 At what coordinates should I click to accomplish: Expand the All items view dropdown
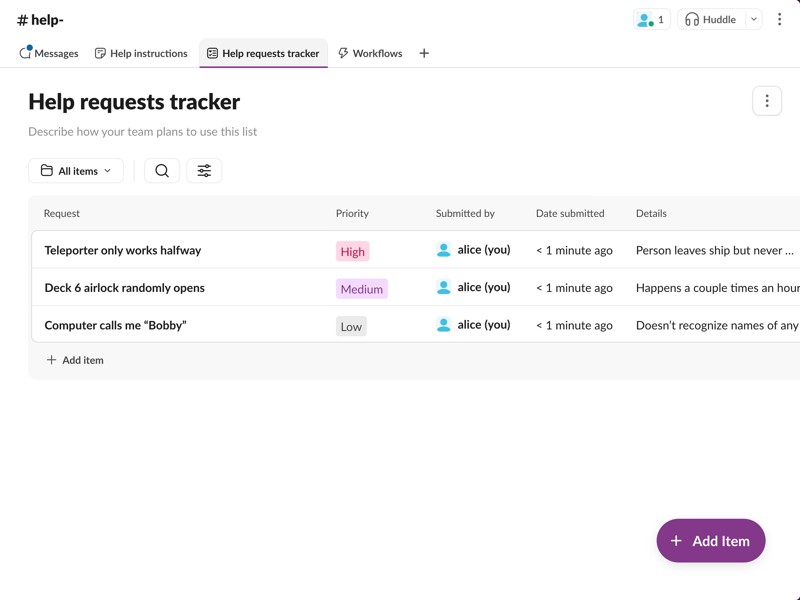point(76,171)
